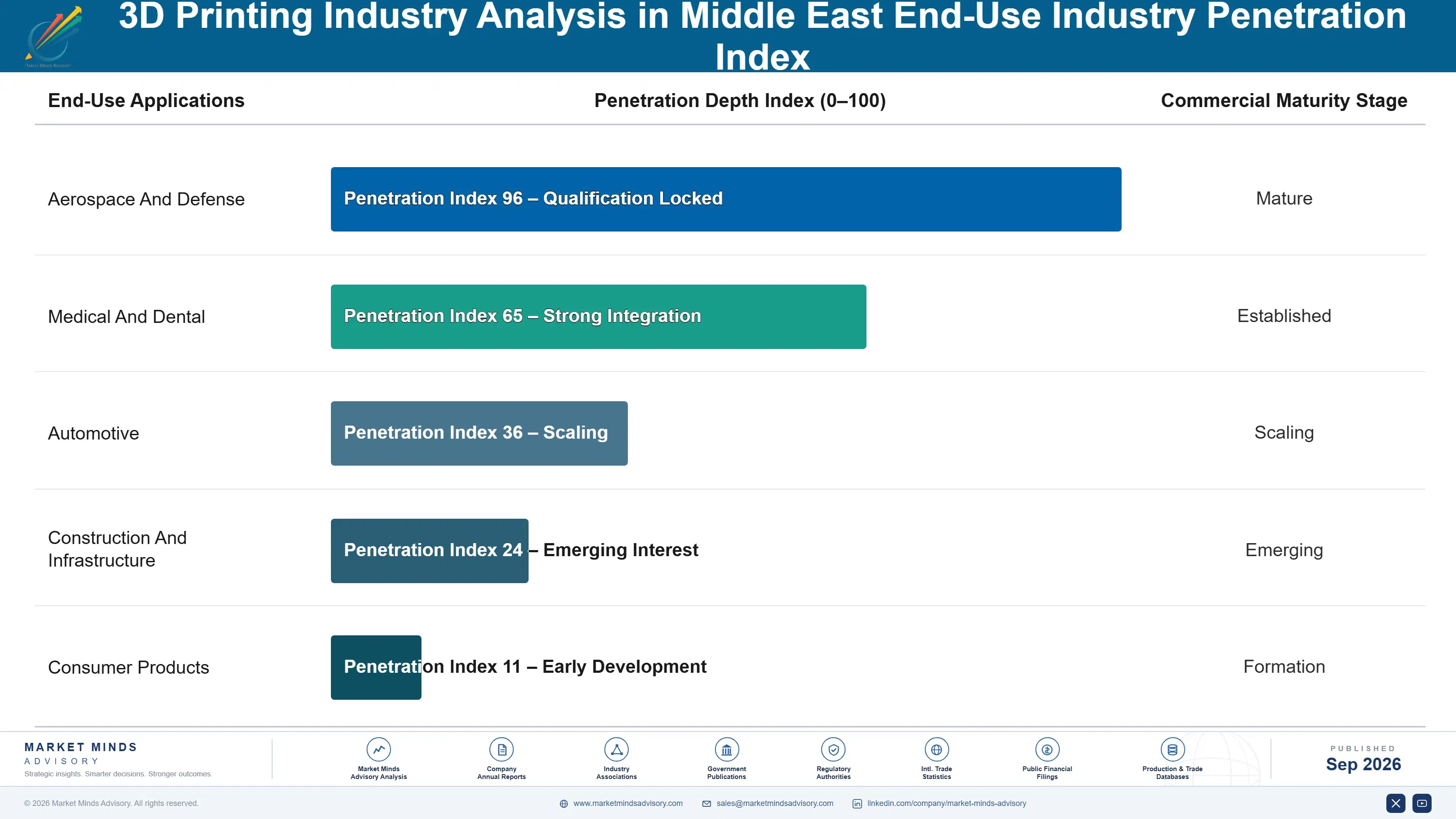
Task: Click the 2026 copyright notice text
Action: pyautogui.click(x=111, y=803)
